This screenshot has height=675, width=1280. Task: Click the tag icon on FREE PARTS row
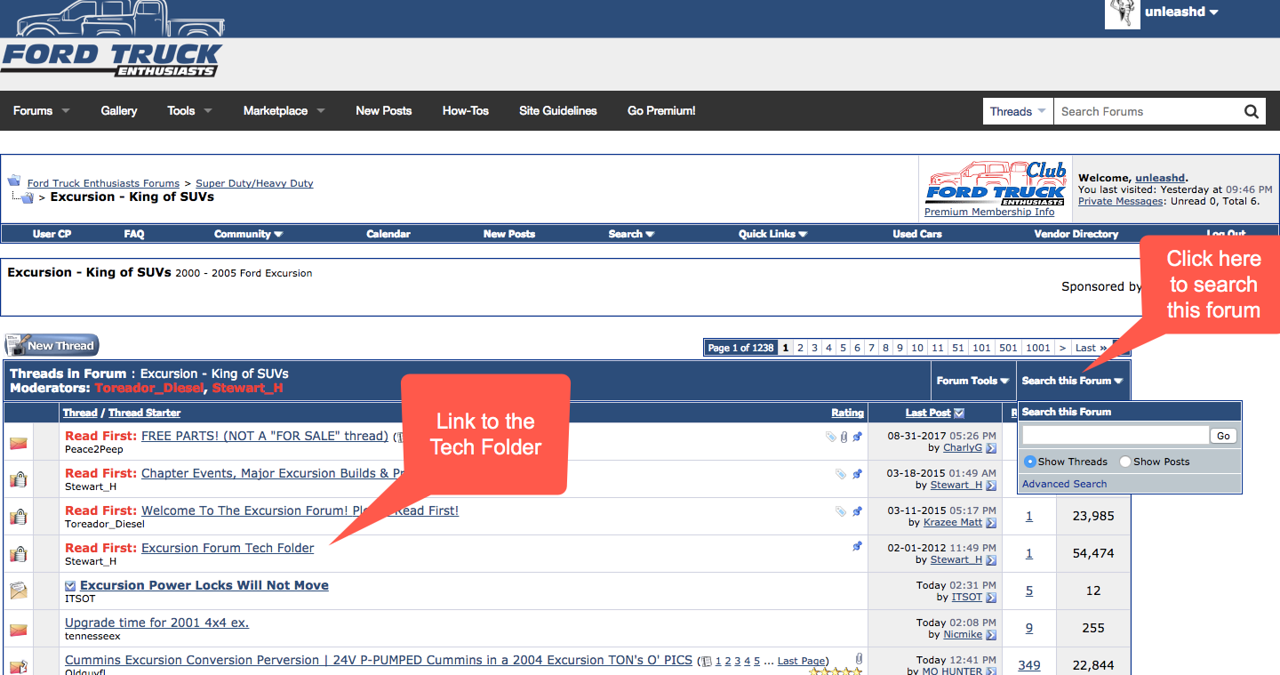pos(830,437)
